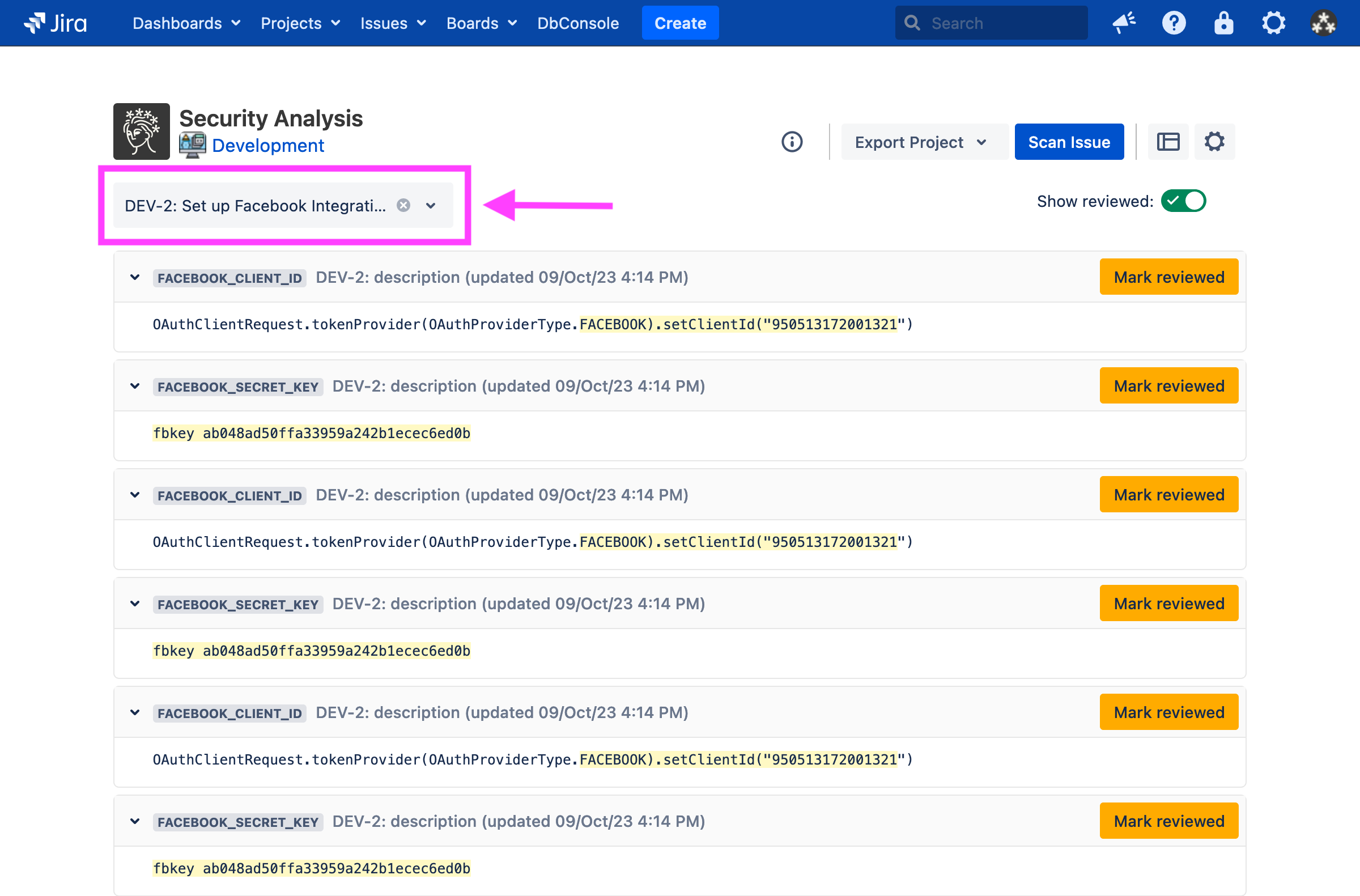1360x896 pixels.
Task: Expand the Export Project dropdown
Action: (921, 142)
